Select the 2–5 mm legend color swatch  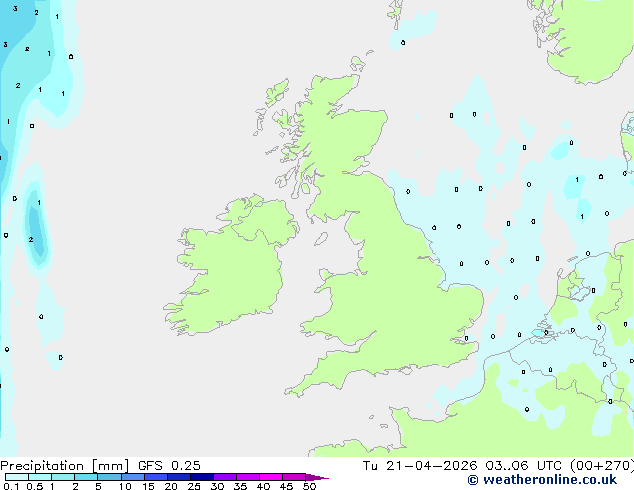pyautogui.click(x=86, y=477)
